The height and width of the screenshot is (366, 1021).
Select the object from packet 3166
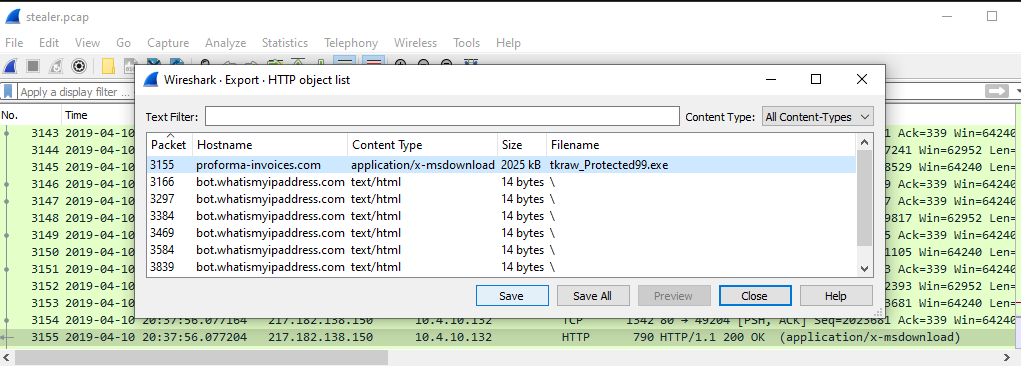pos(501,182)
